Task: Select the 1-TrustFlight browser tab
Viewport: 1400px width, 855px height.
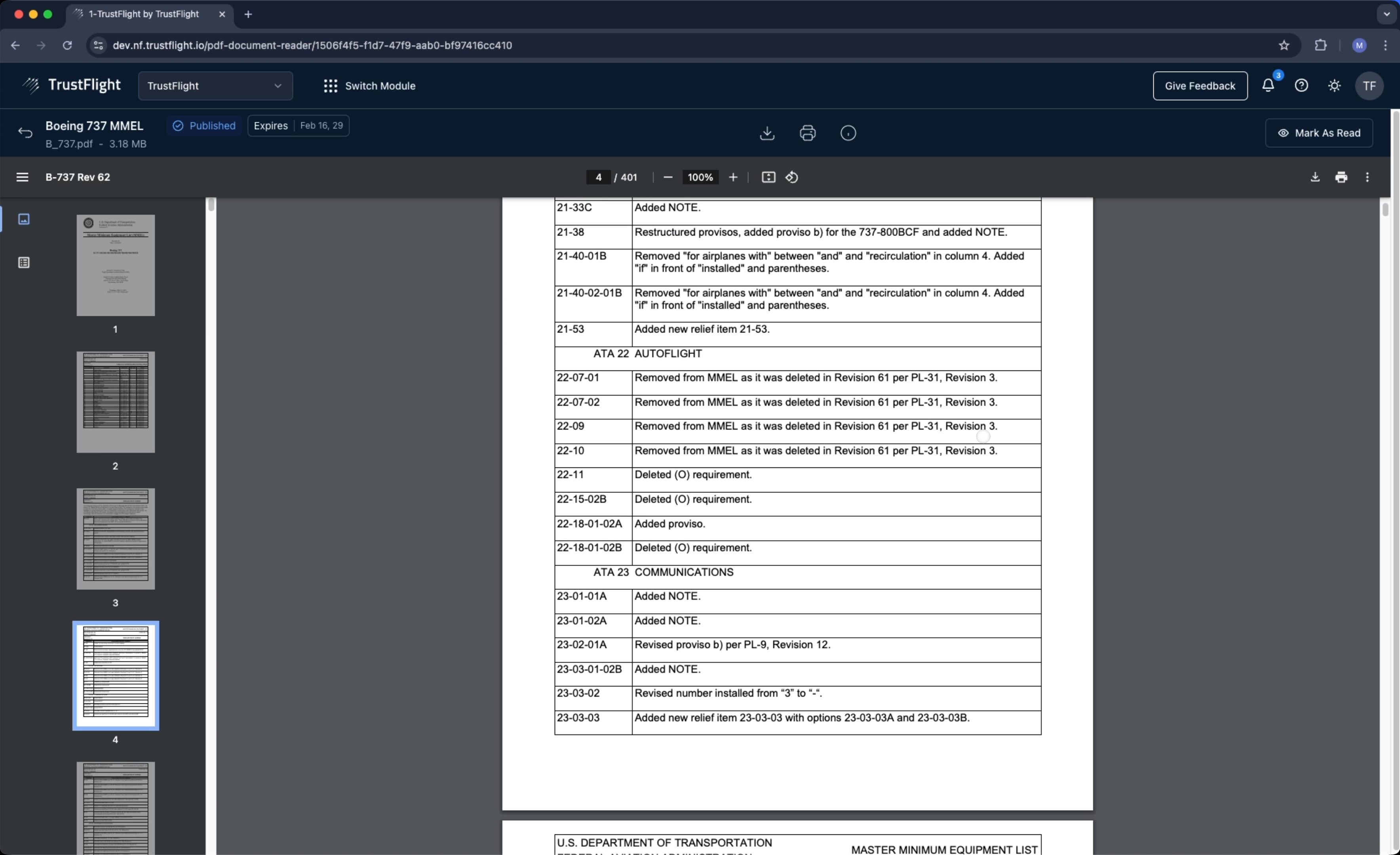Action: point(144,14)
